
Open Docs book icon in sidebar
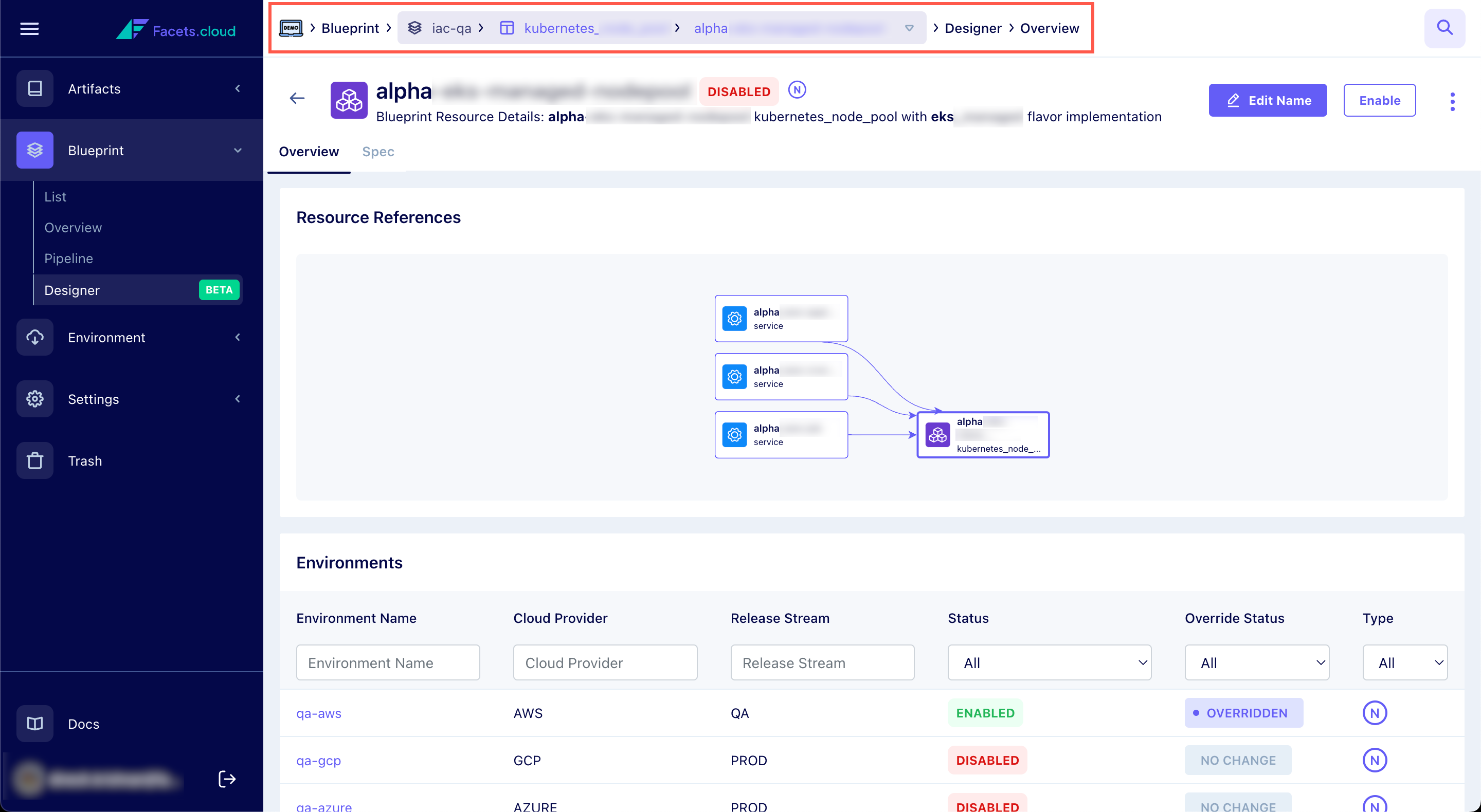[34, 723]
